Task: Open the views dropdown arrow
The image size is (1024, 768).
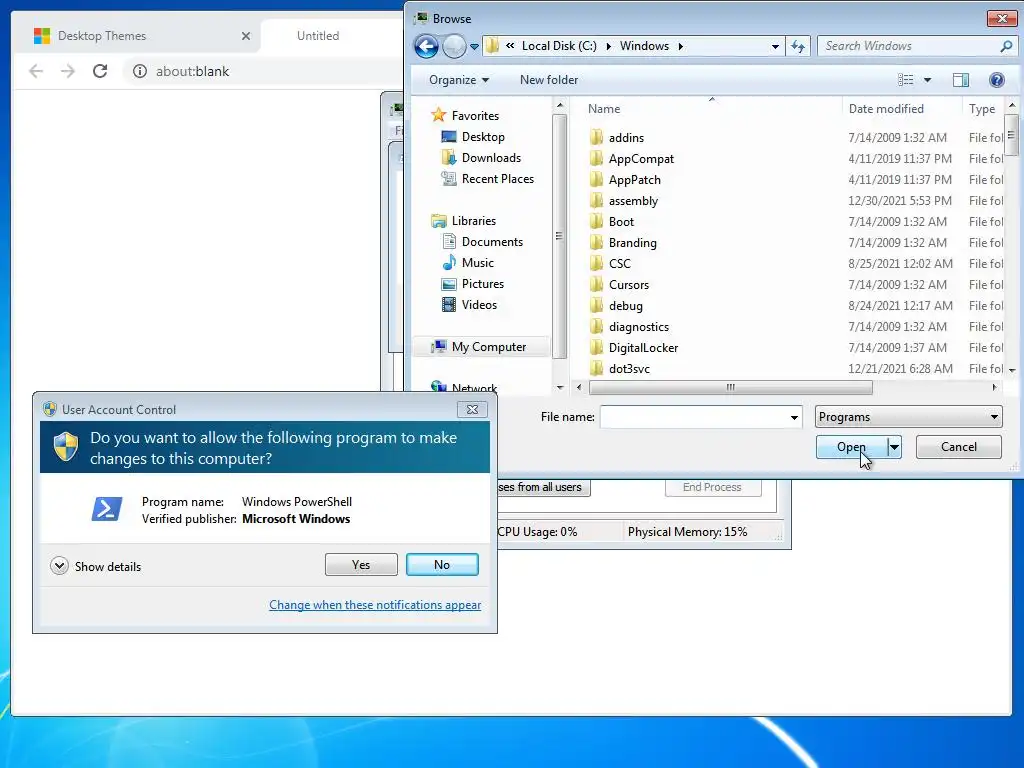Action: [x=927, y=80]
